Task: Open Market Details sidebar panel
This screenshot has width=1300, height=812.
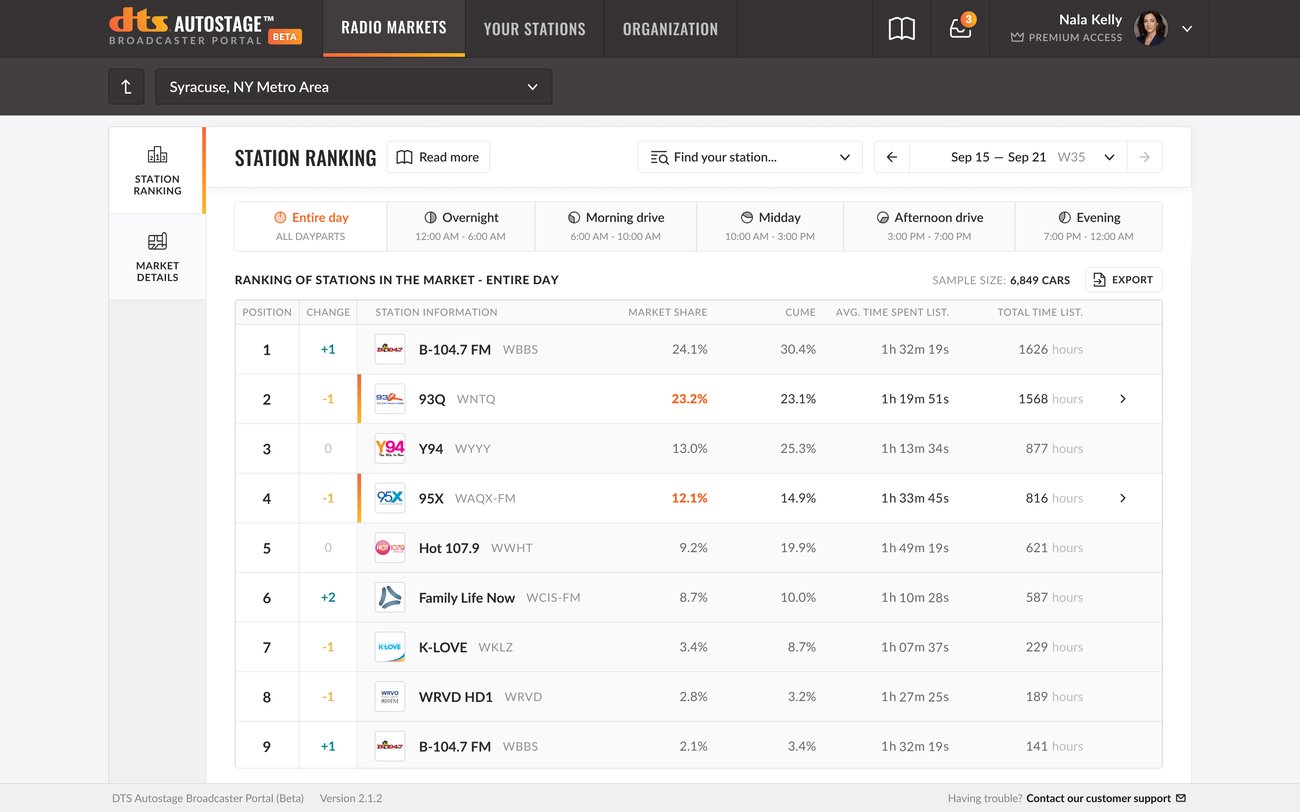Action: point(157,257)
